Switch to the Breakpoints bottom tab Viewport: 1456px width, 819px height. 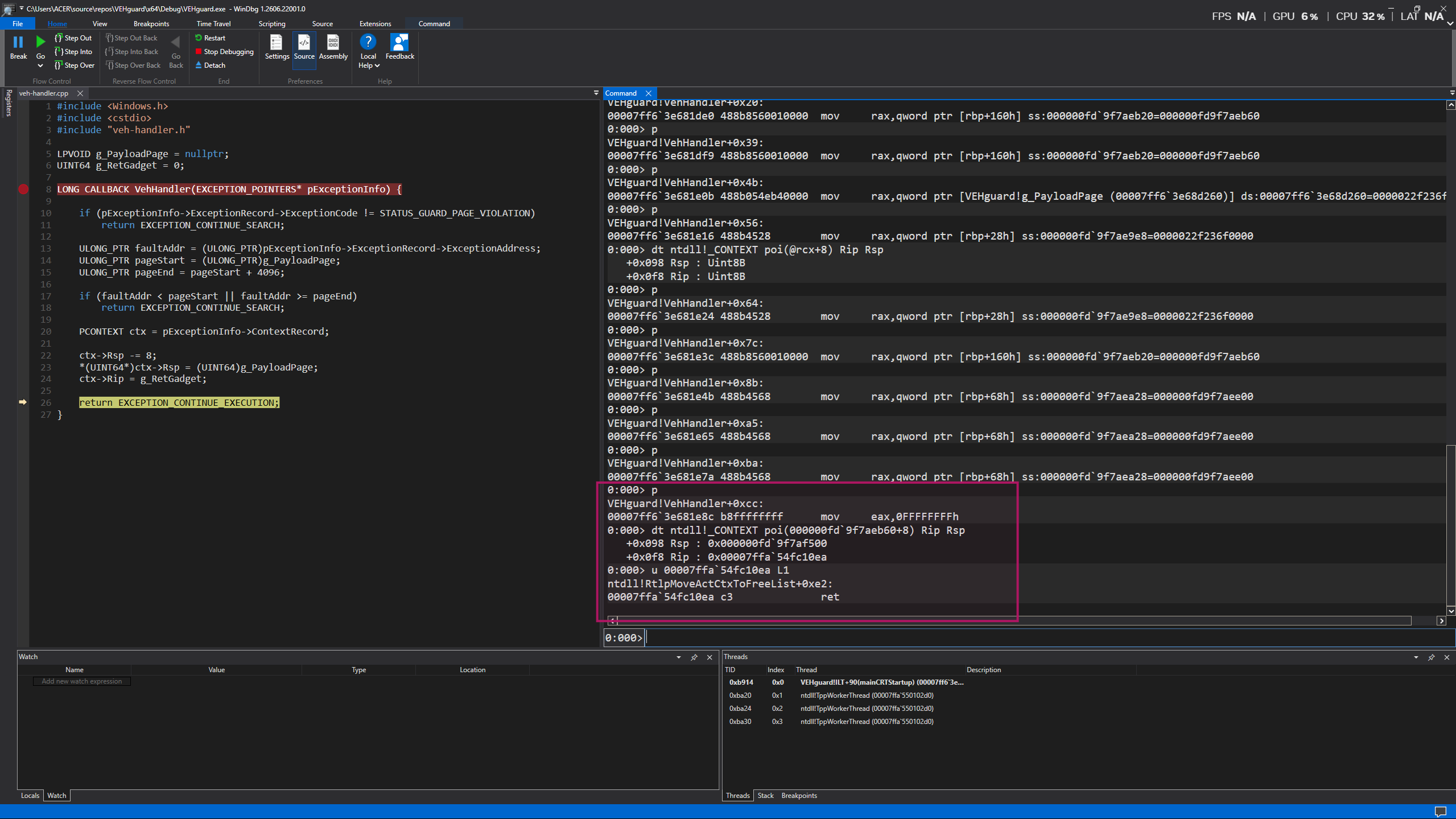(799, 796)
